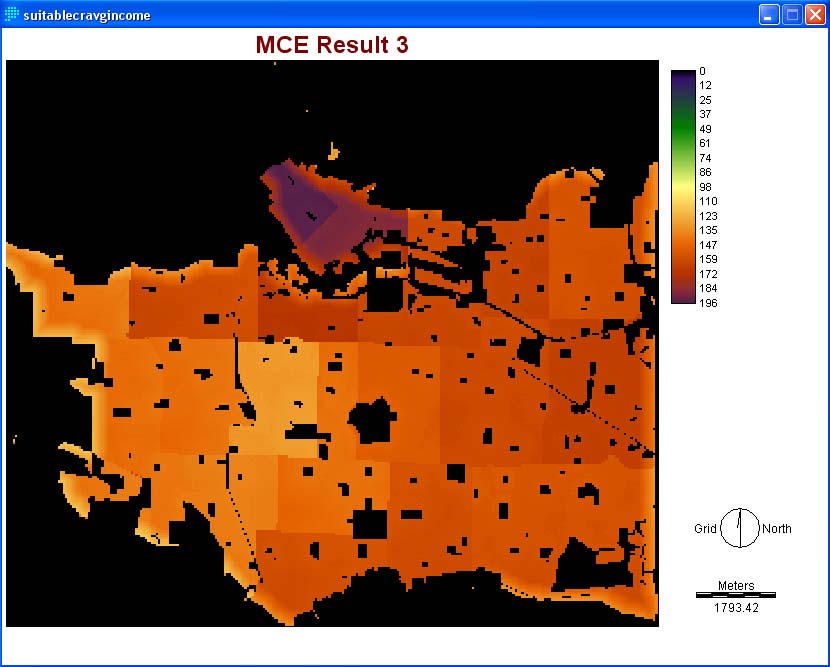Click the legend value 98

[706, 187]
